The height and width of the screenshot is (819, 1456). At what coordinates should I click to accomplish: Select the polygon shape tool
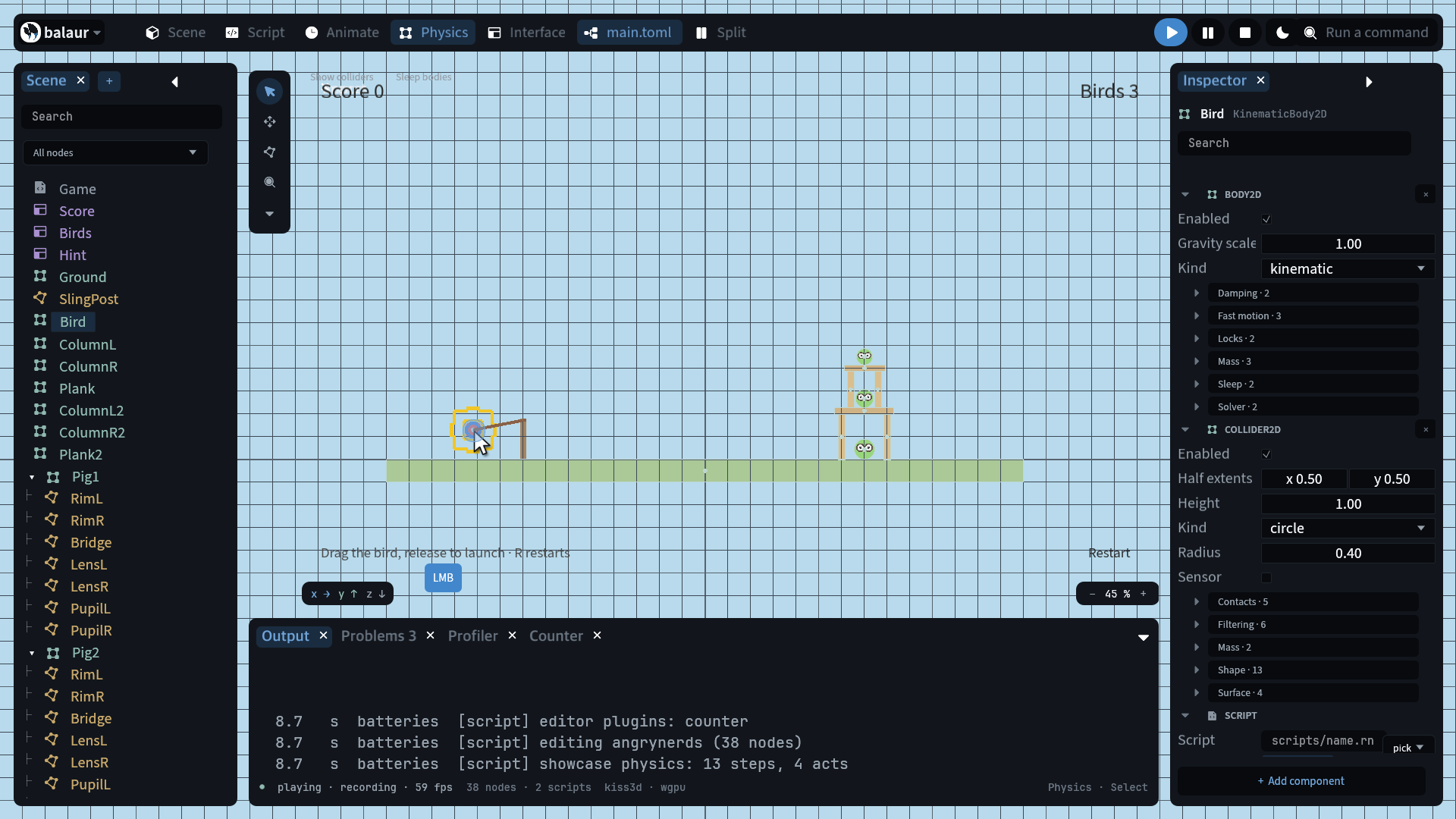pos(269,152)
